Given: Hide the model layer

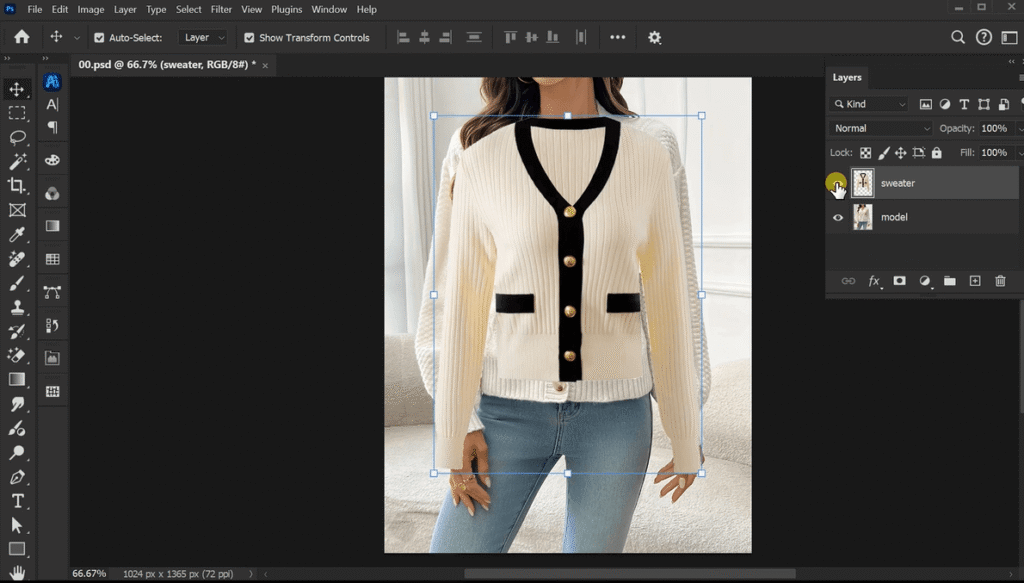Looking at the screenshot, I should (838, 217).
